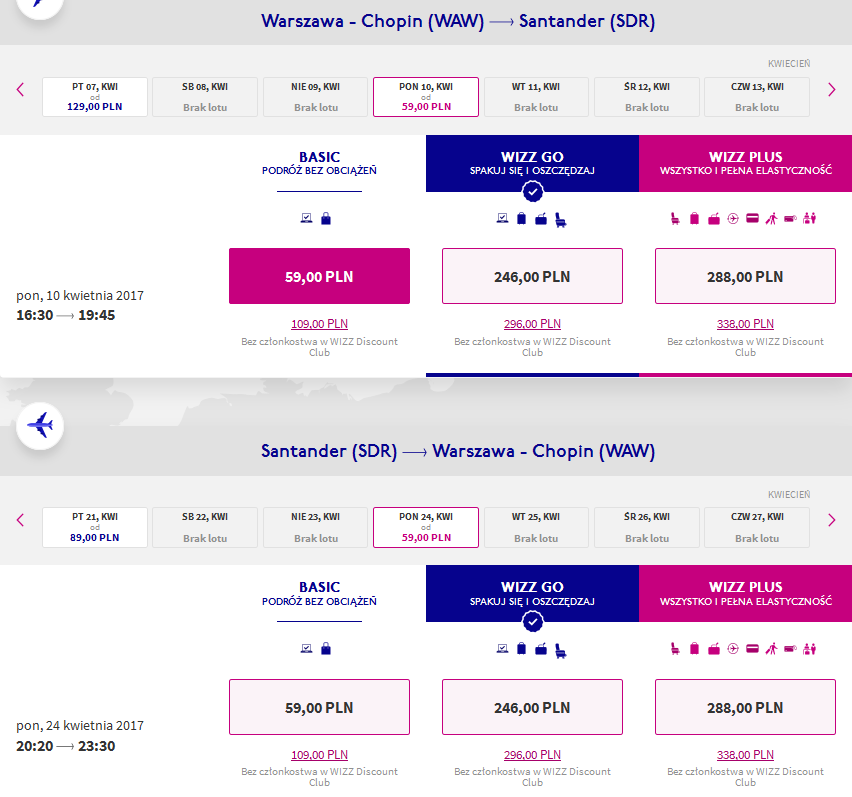This screenshot has width=852, height=797.
Task: Click seat selection icon under outbound WIZZ GO
Action: click(x=560, y=220)
